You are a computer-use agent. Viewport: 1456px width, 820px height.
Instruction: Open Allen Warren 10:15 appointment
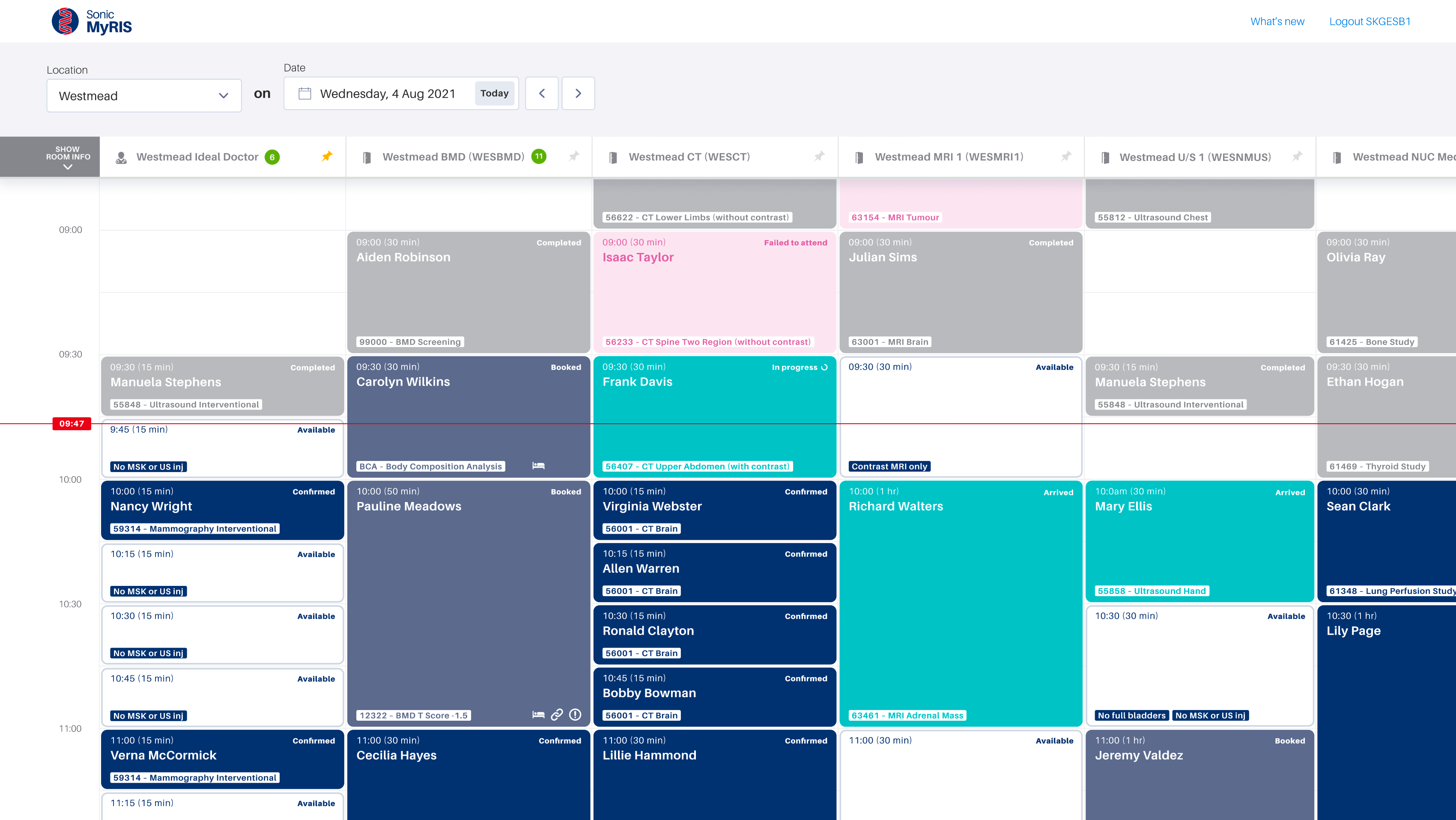[714, 572]
